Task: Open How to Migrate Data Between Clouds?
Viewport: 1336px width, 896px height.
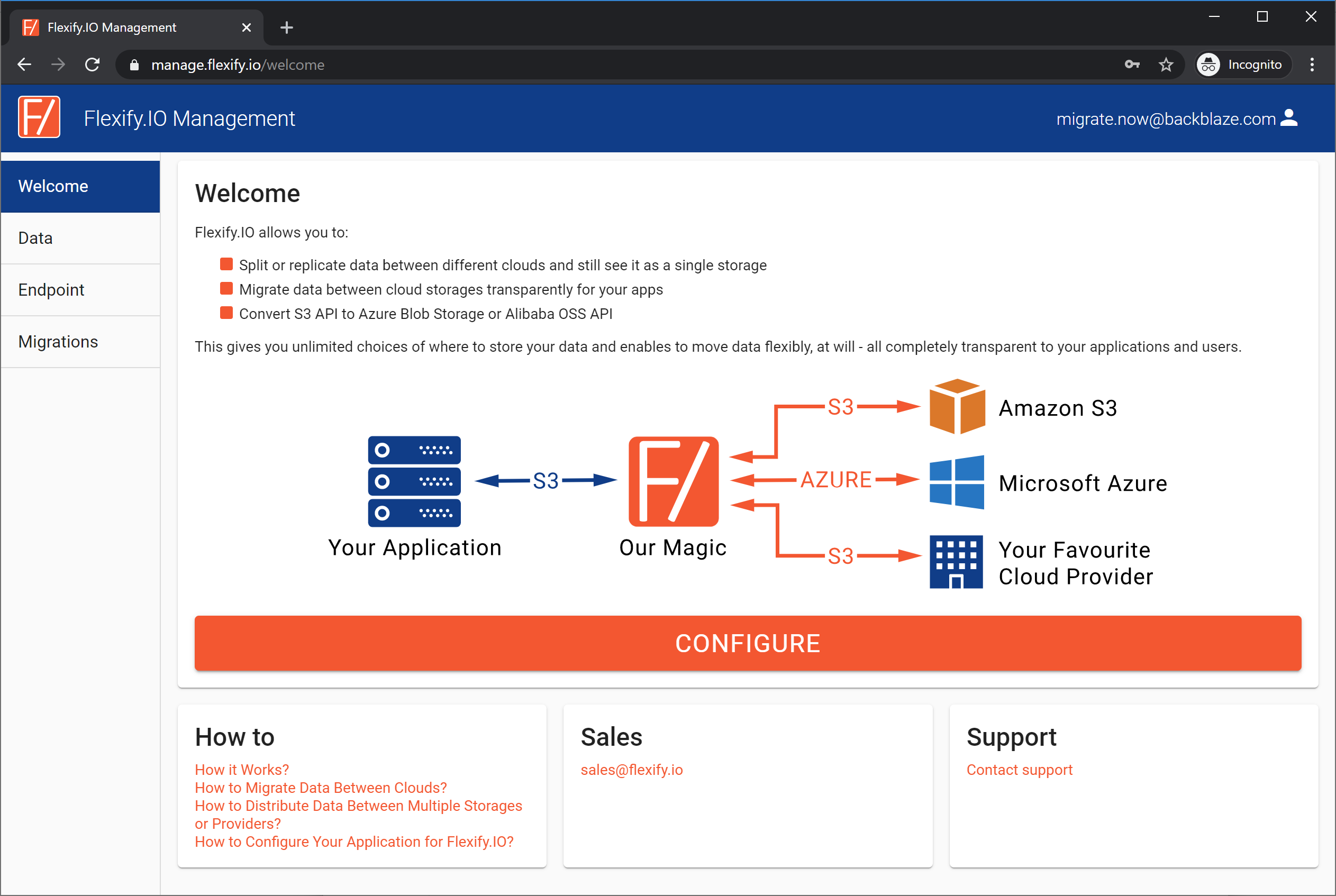Action: [321, 788]
